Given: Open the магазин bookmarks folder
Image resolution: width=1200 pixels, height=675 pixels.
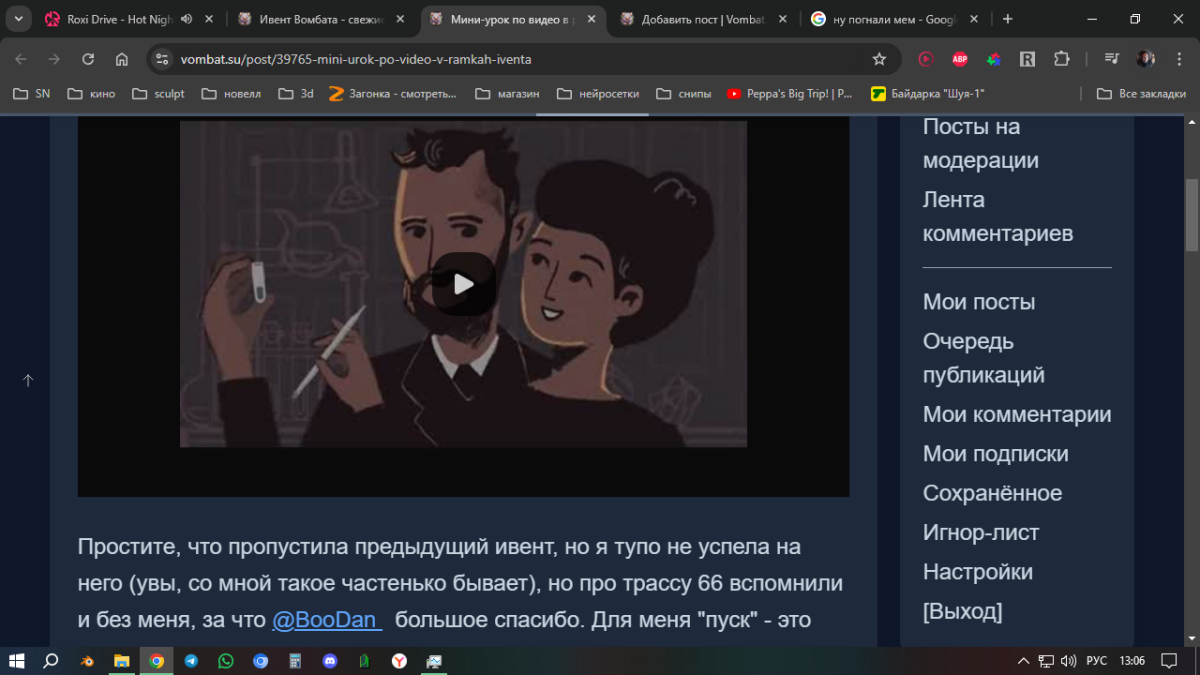Looking at the screenshot, I should 507,94.
